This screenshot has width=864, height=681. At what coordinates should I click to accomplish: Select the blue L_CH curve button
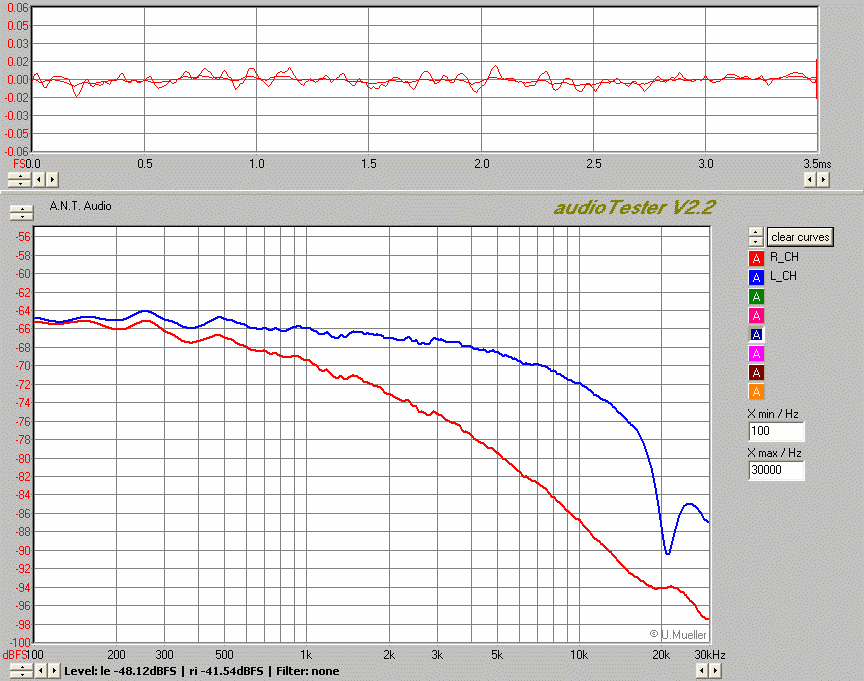[x=756, y=277]
